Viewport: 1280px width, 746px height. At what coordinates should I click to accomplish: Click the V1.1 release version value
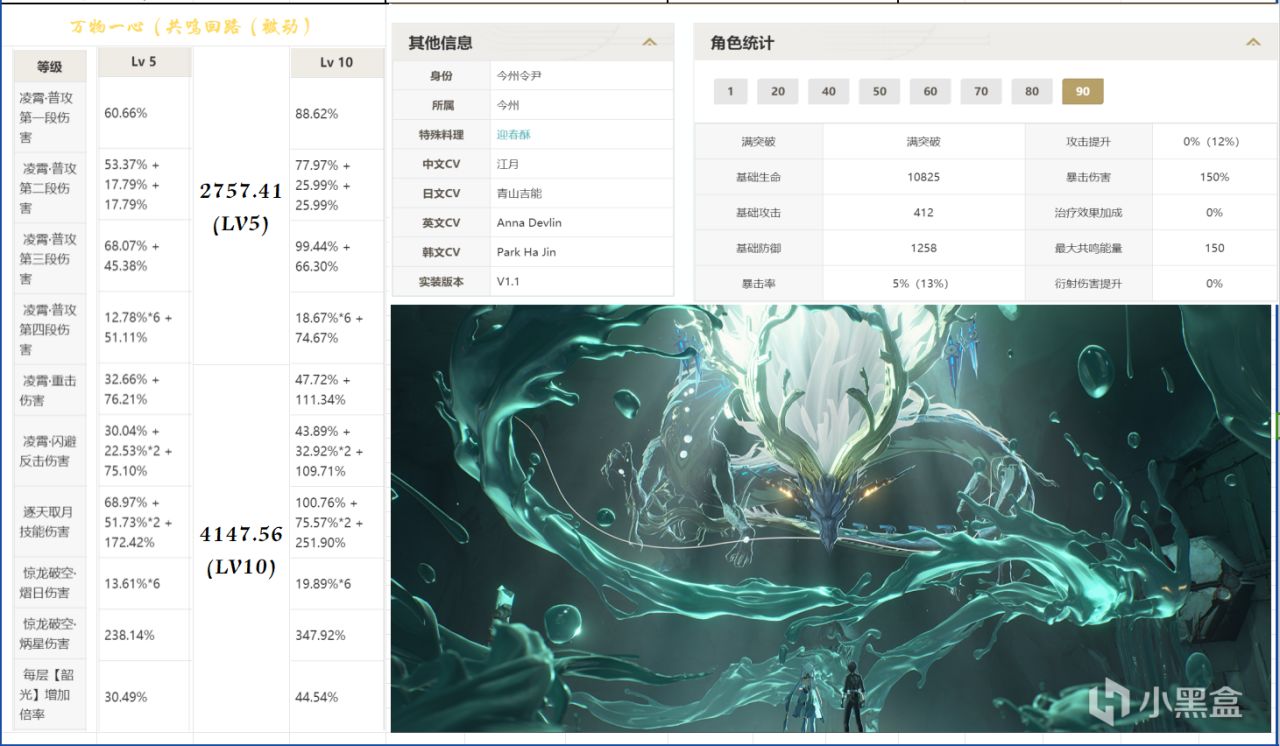[508, 282]
